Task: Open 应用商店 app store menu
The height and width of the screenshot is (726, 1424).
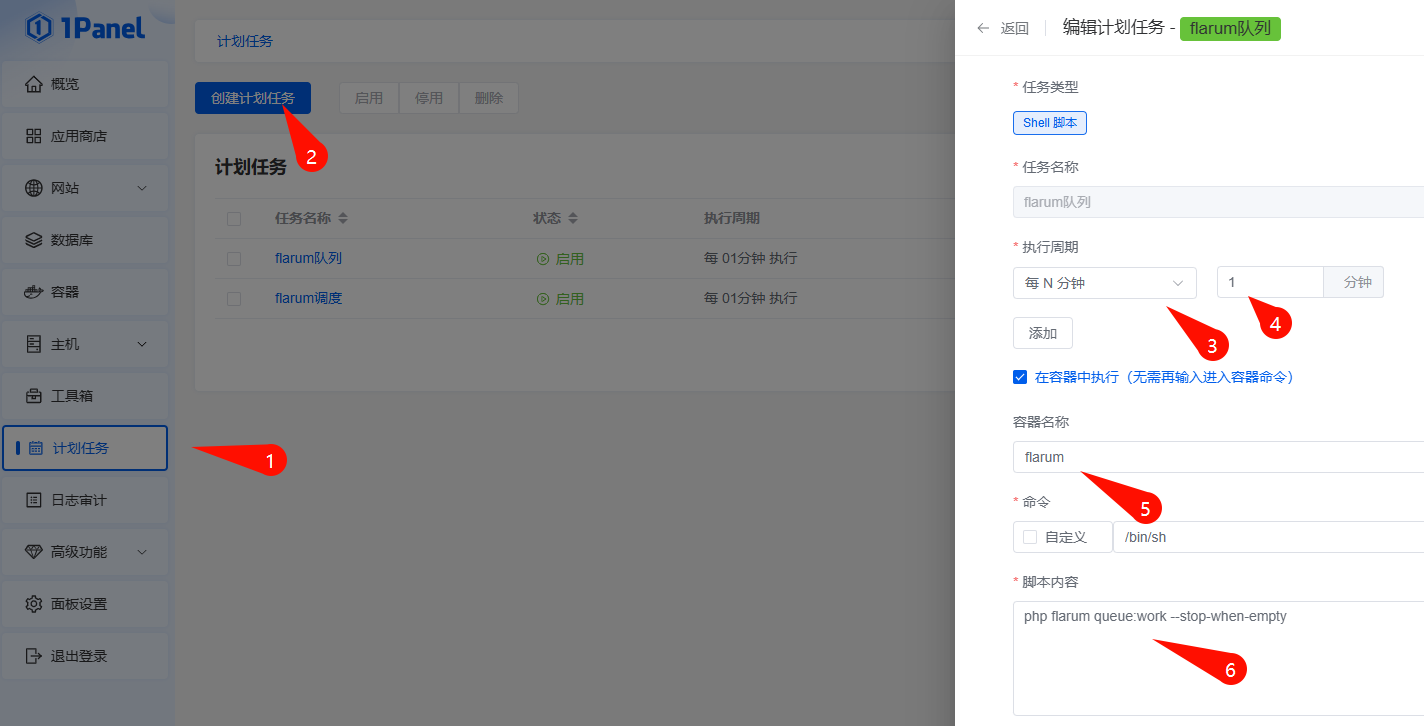Action: point(85,136)
